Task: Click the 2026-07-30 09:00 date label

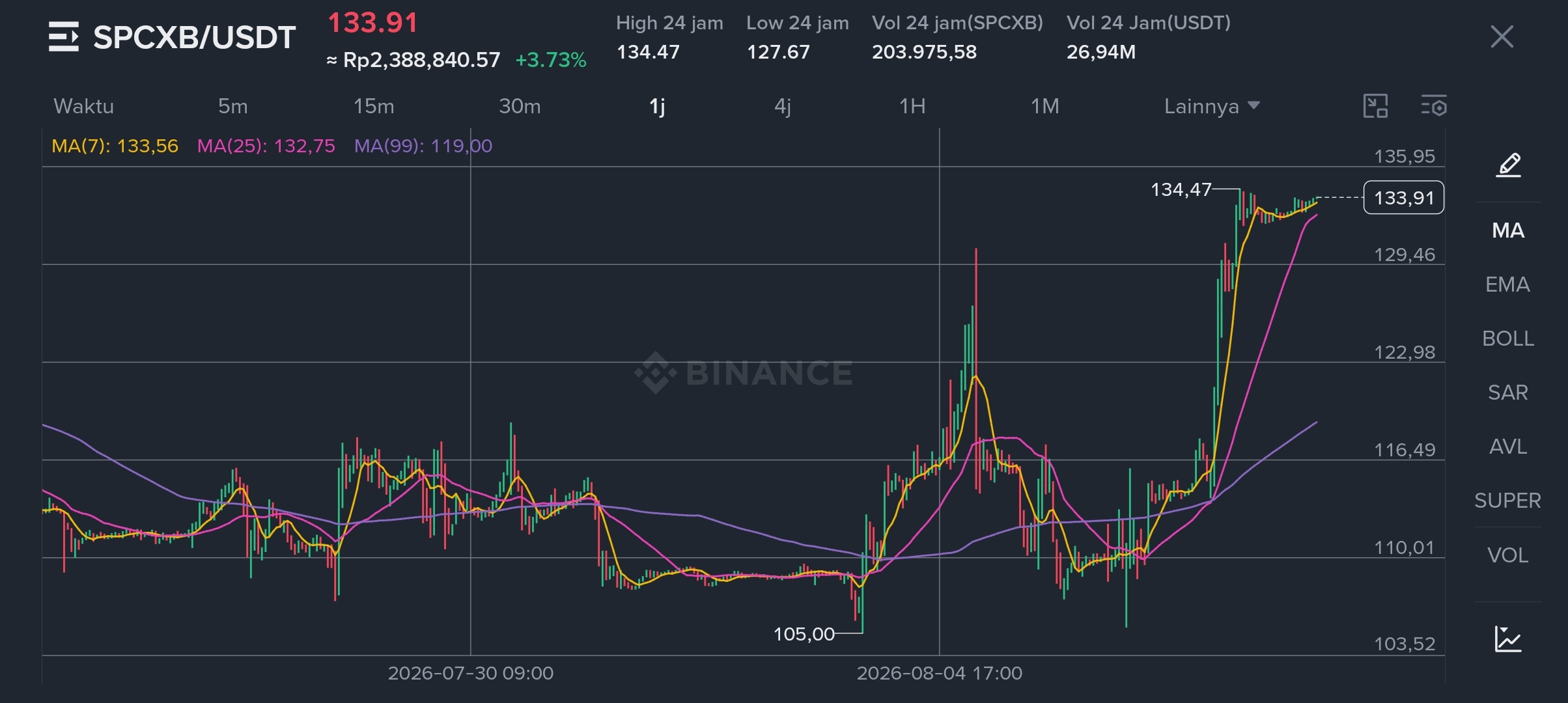Action: click(x=471, y=673)
